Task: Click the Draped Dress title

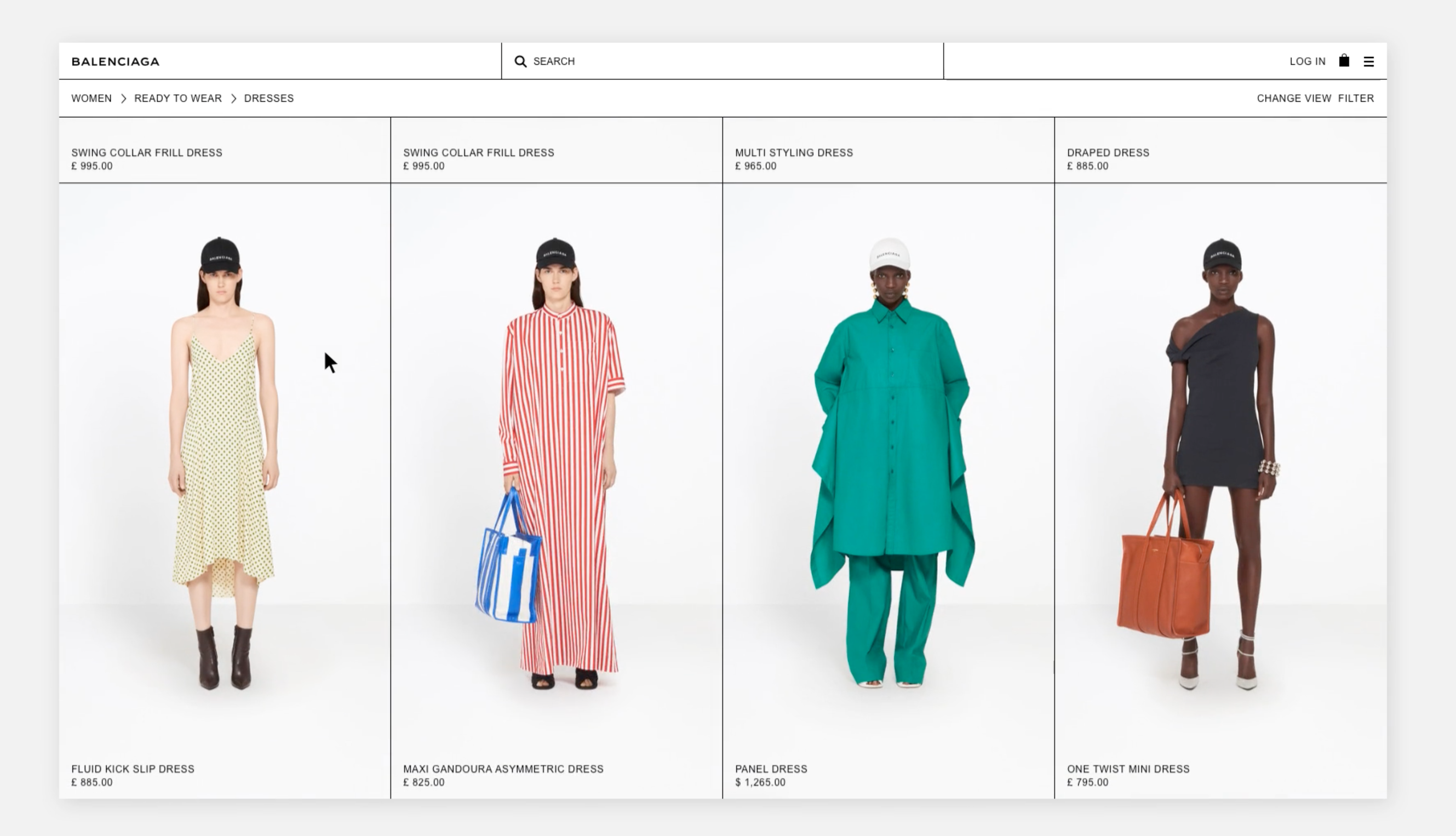Action: click(1108, 153)
